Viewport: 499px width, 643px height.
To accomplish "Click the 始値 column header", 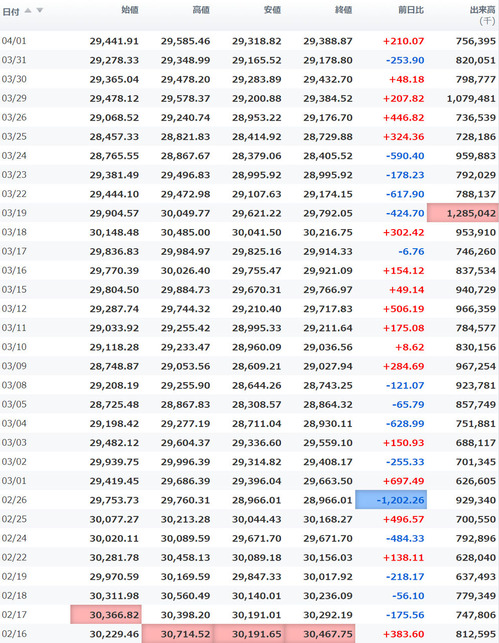I will [130, 10].
